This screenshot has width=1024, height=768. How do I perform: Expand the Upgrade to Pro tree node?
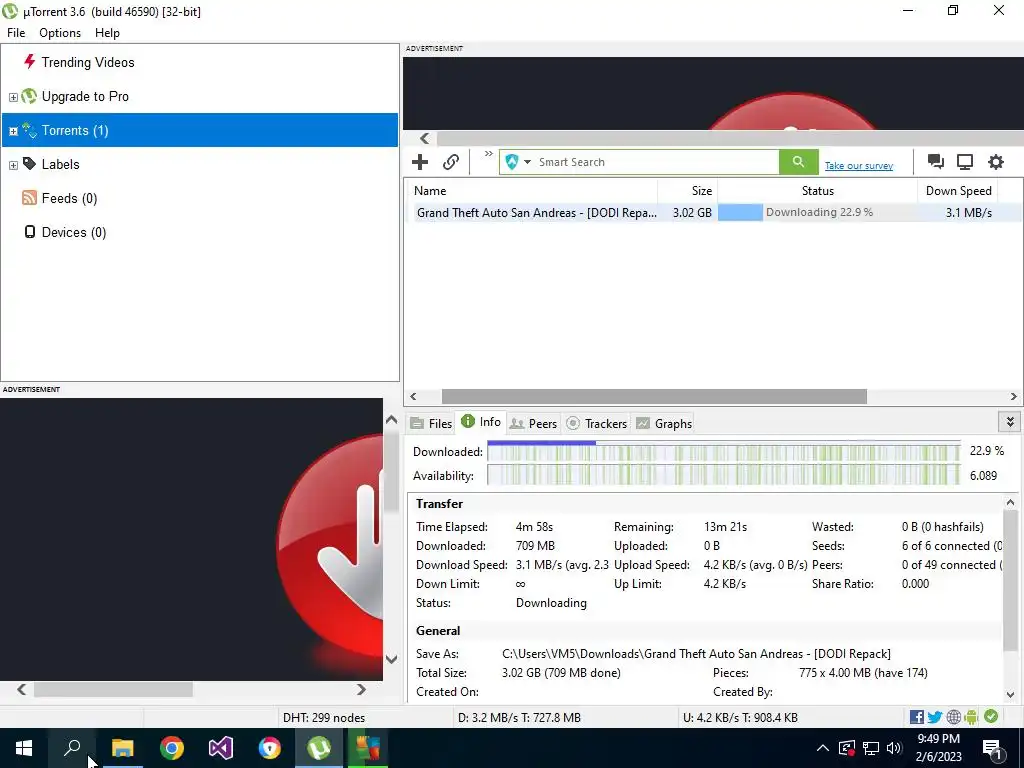point(13,97)
